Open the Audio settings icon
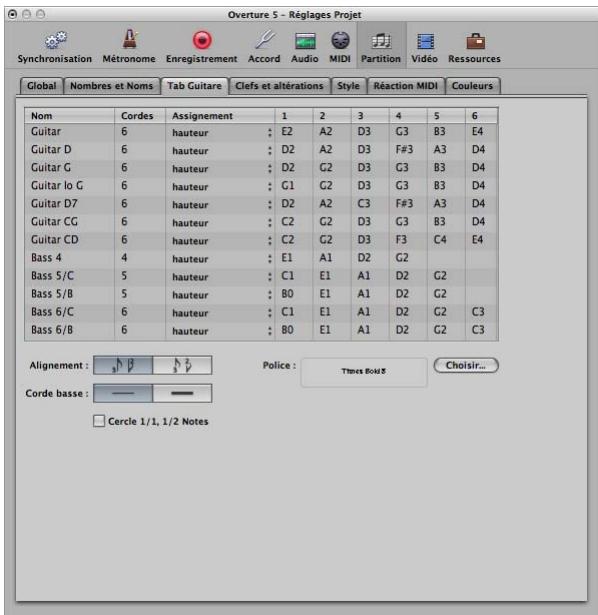The image size is (598, 615). point(305,47)
